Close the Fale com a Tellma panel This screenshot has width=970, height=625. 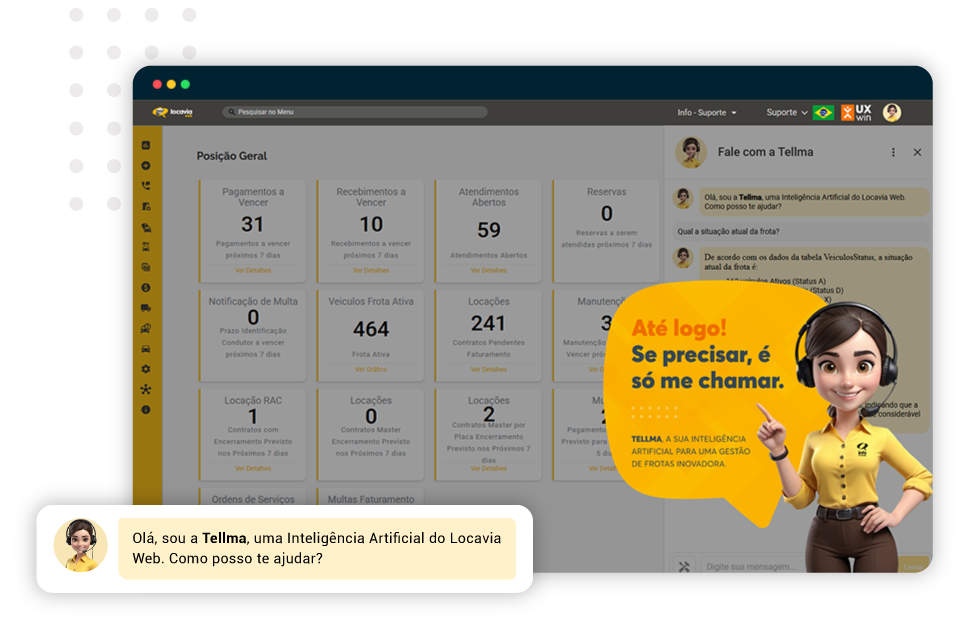point(917,152)
